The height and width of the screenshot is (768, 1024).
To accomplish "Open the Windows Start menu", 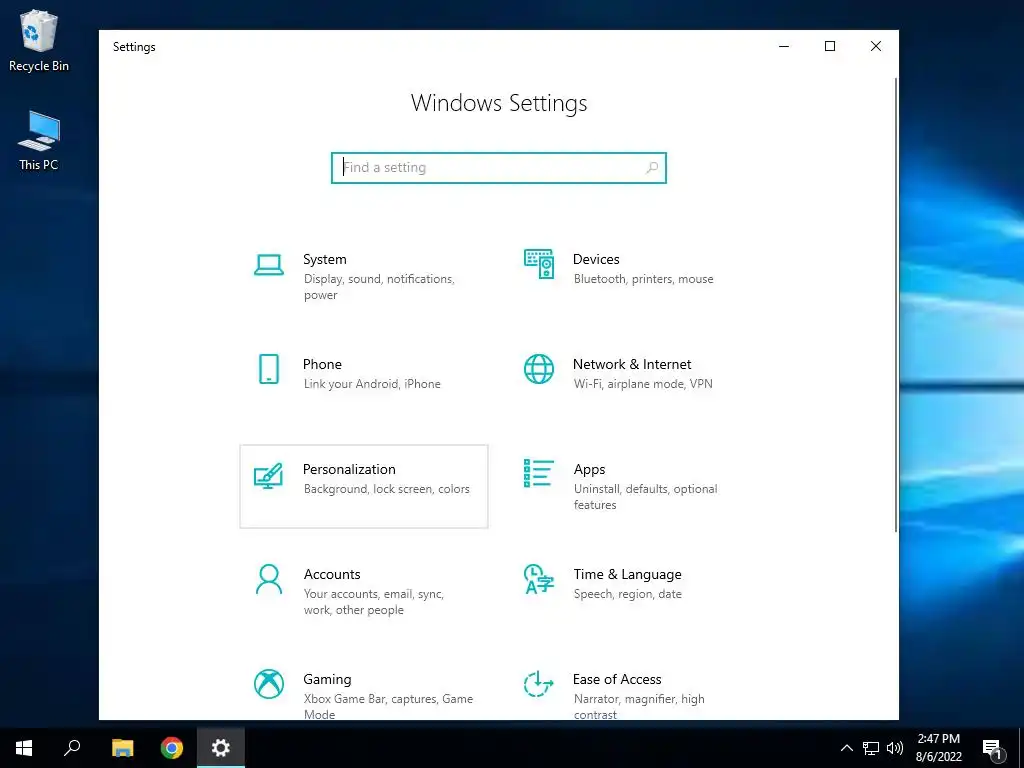I will coord(24,748).
